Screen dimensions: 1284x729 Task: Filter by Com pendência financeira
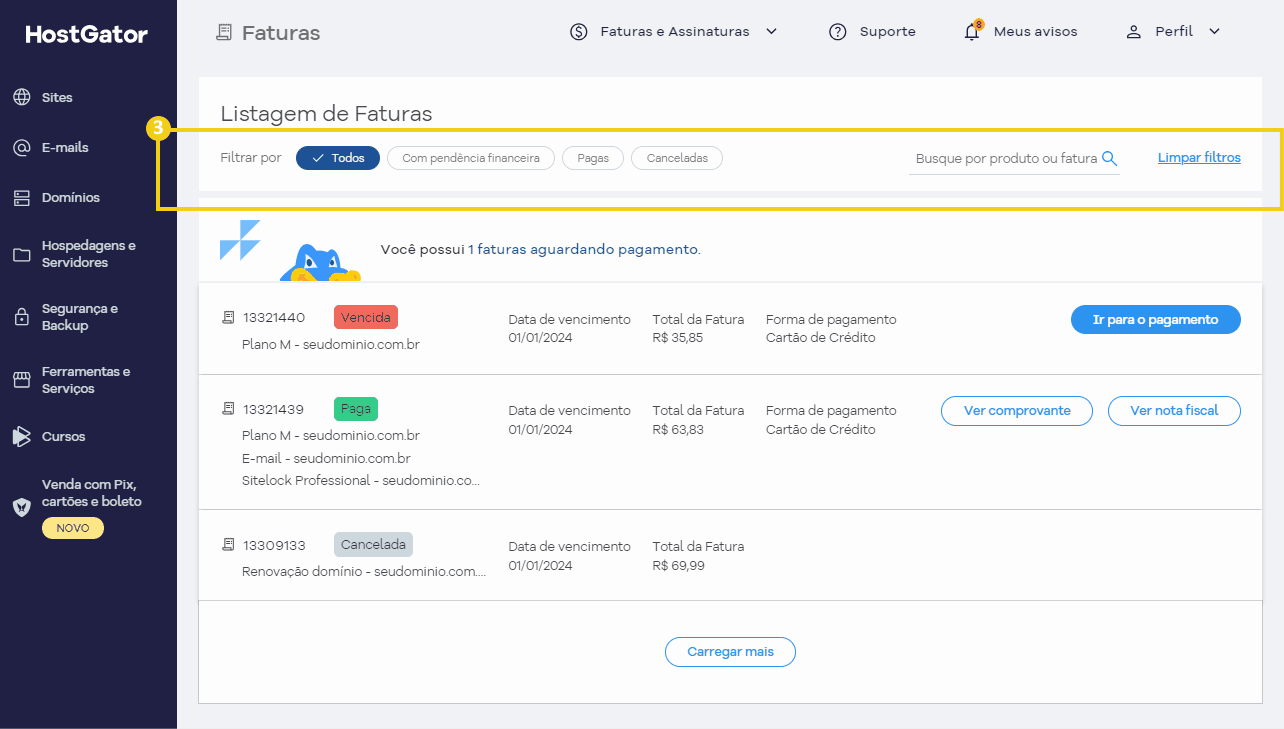pyautogui.click(x=471, y=158)
